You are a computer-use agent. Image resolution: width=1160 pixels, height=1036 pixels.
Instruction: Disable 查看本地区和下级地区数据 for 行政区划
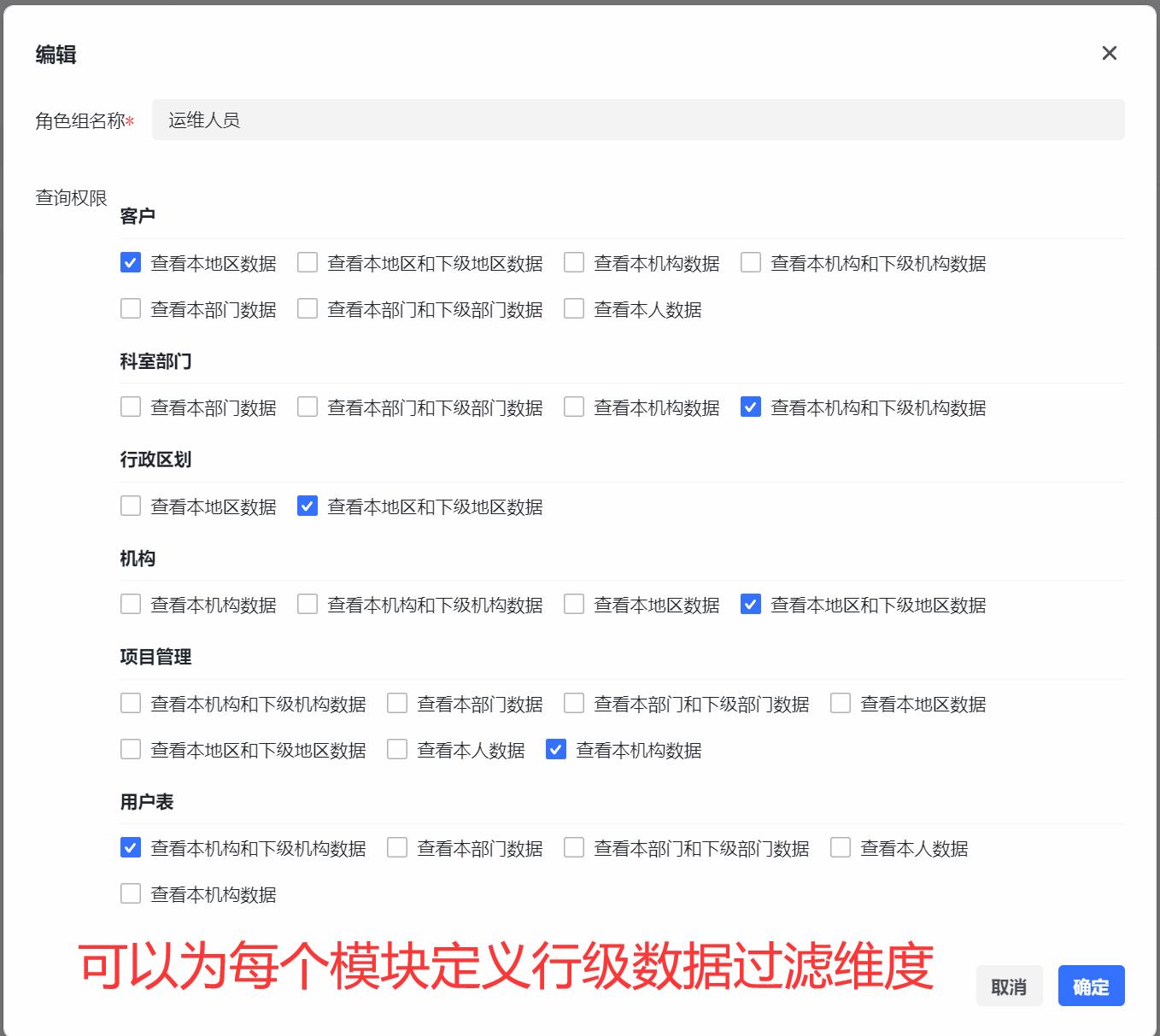[307, 506]
